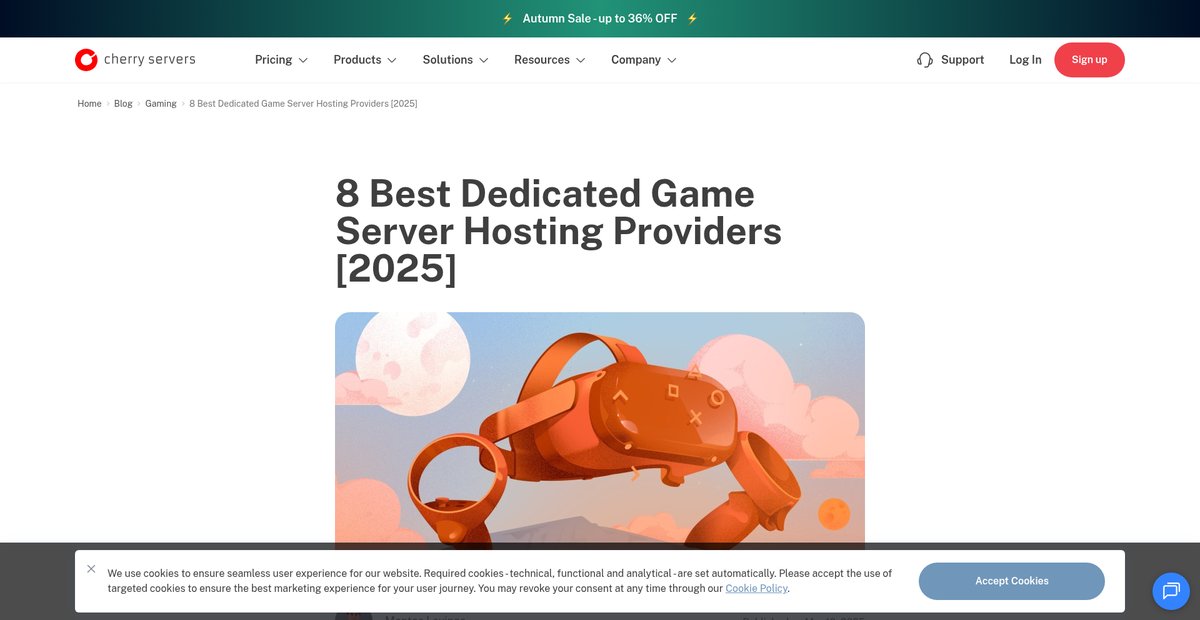Expand the Products dropdown menu
This screenshot has width=1200, height=620.
tap(365, 60)
